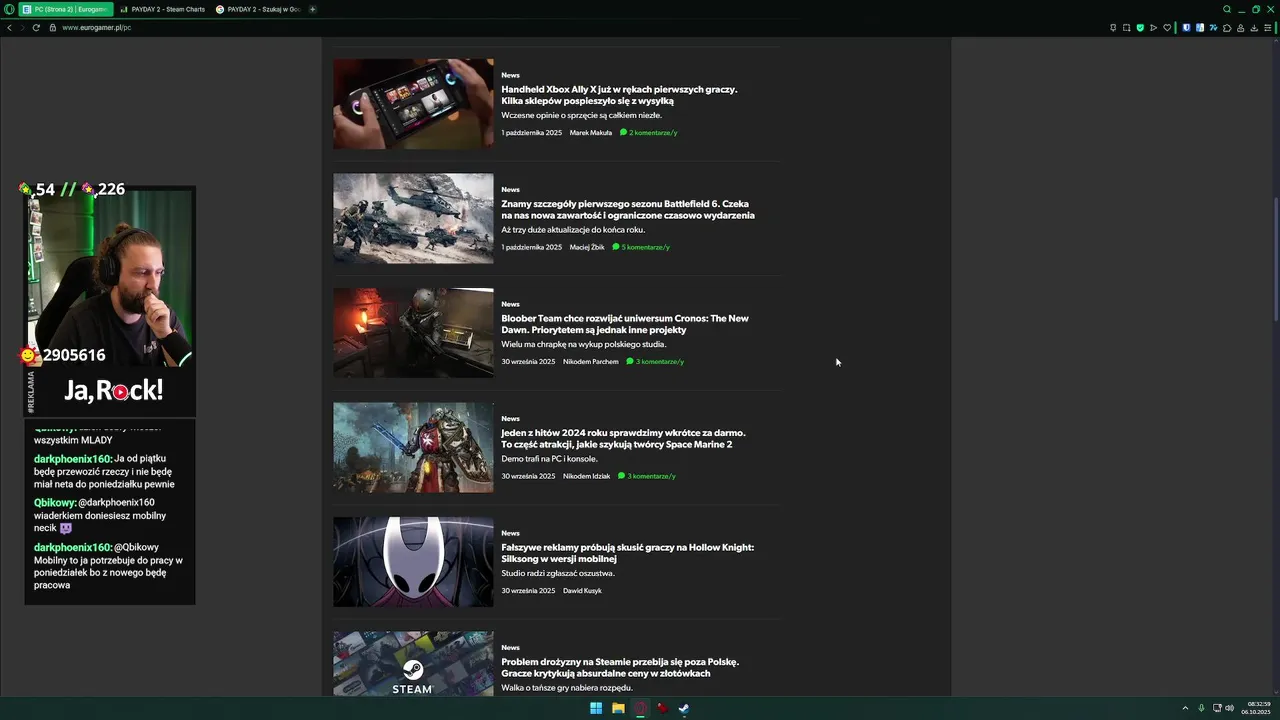Screen dimensions: 1280x720
Task: Click the Hollow Knight Silksong thumbnail
Action: [413, 562]
